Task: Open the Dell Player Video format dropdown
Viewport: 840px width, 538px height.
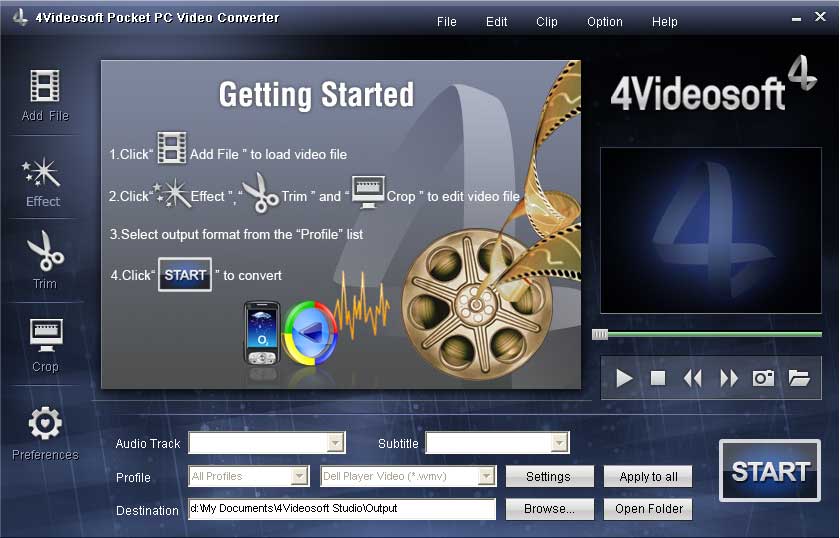Action: click(487, 476)
